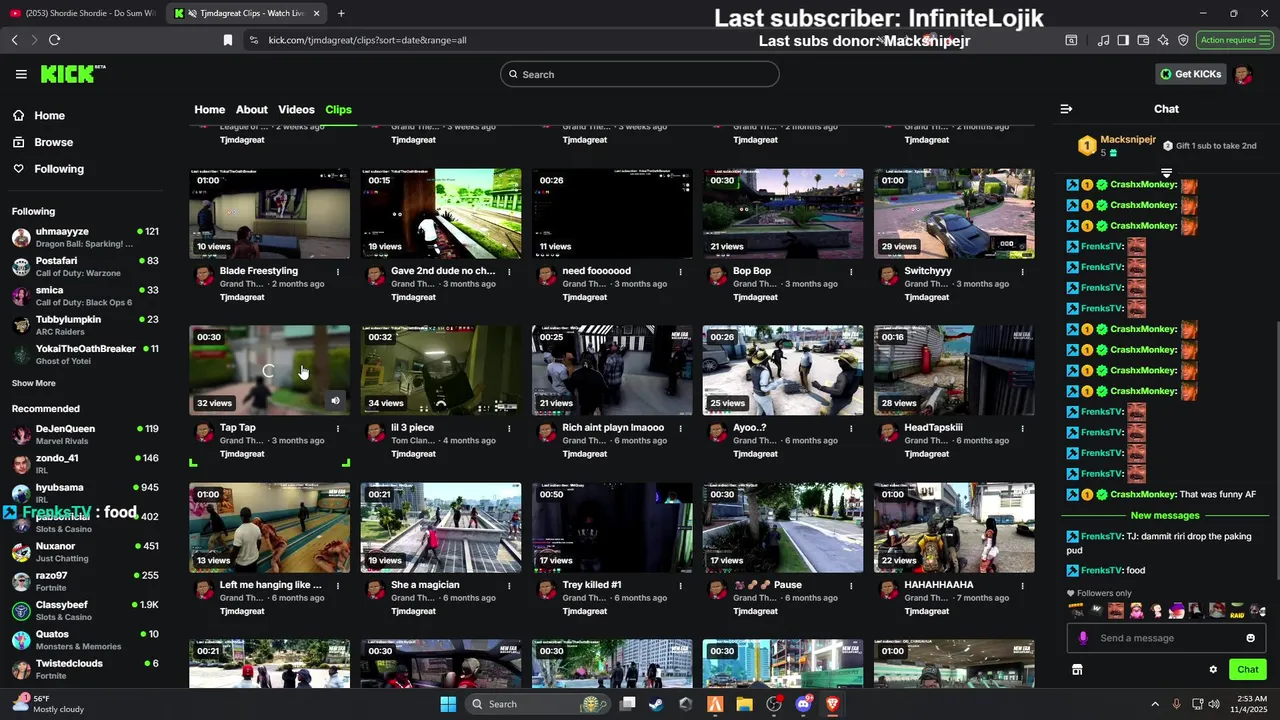This screenshot has width=1280, height=720.
Task: Click browser reload button
Action: click(54, 40)
